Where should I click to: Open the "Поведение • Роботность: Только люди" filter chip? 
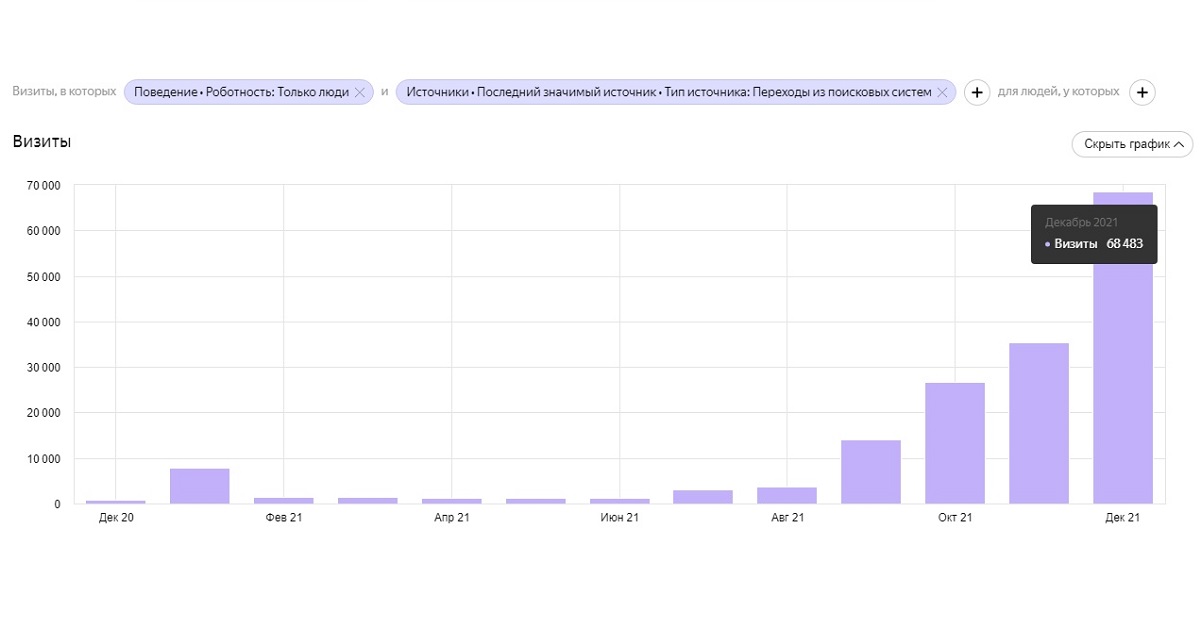240,92
